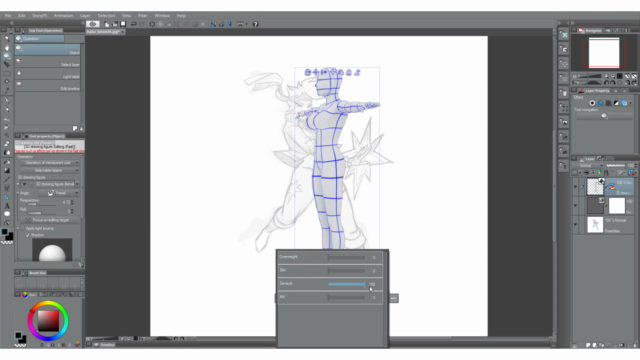Click the Perspective slider in Tool property
Image resolution: width=640 pixels, height=360 pixels.
41,204
